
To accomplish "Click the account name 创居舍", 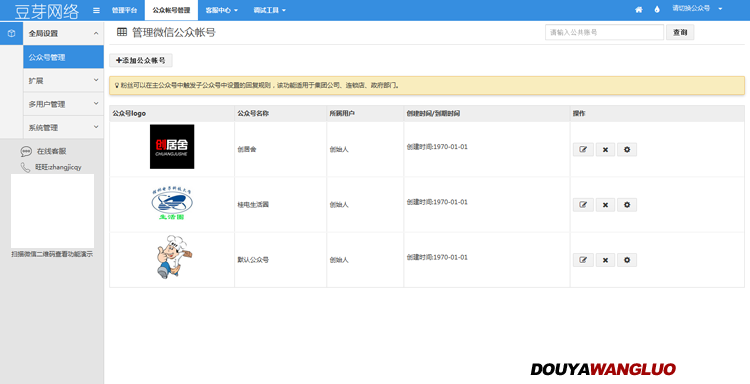I will tap(247, 149).
